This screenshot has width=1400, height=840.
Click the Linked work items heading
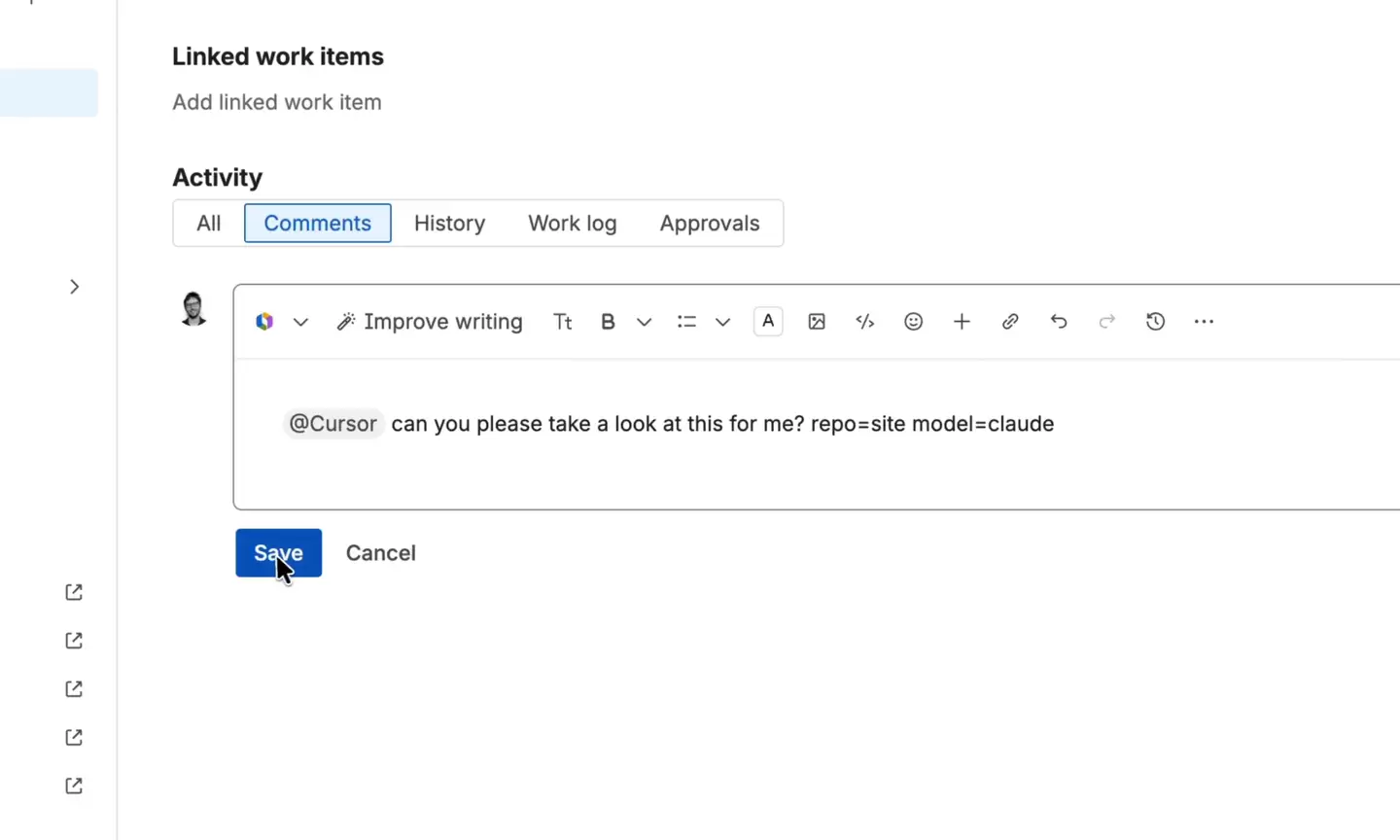tap(278, 56)
